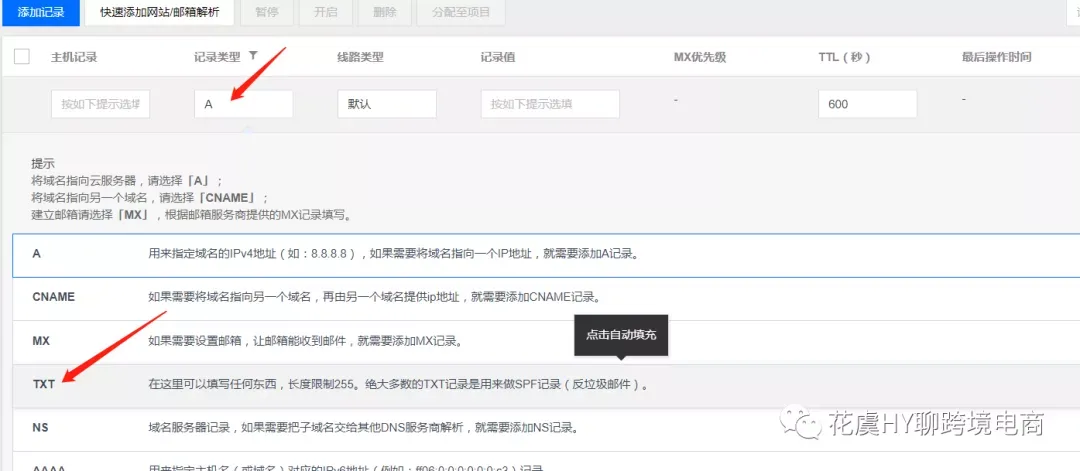1080x471 pixels.
Task: Open the 线路类型 field showing 默认
Action: pyautogui.click(x=387, y=104)
